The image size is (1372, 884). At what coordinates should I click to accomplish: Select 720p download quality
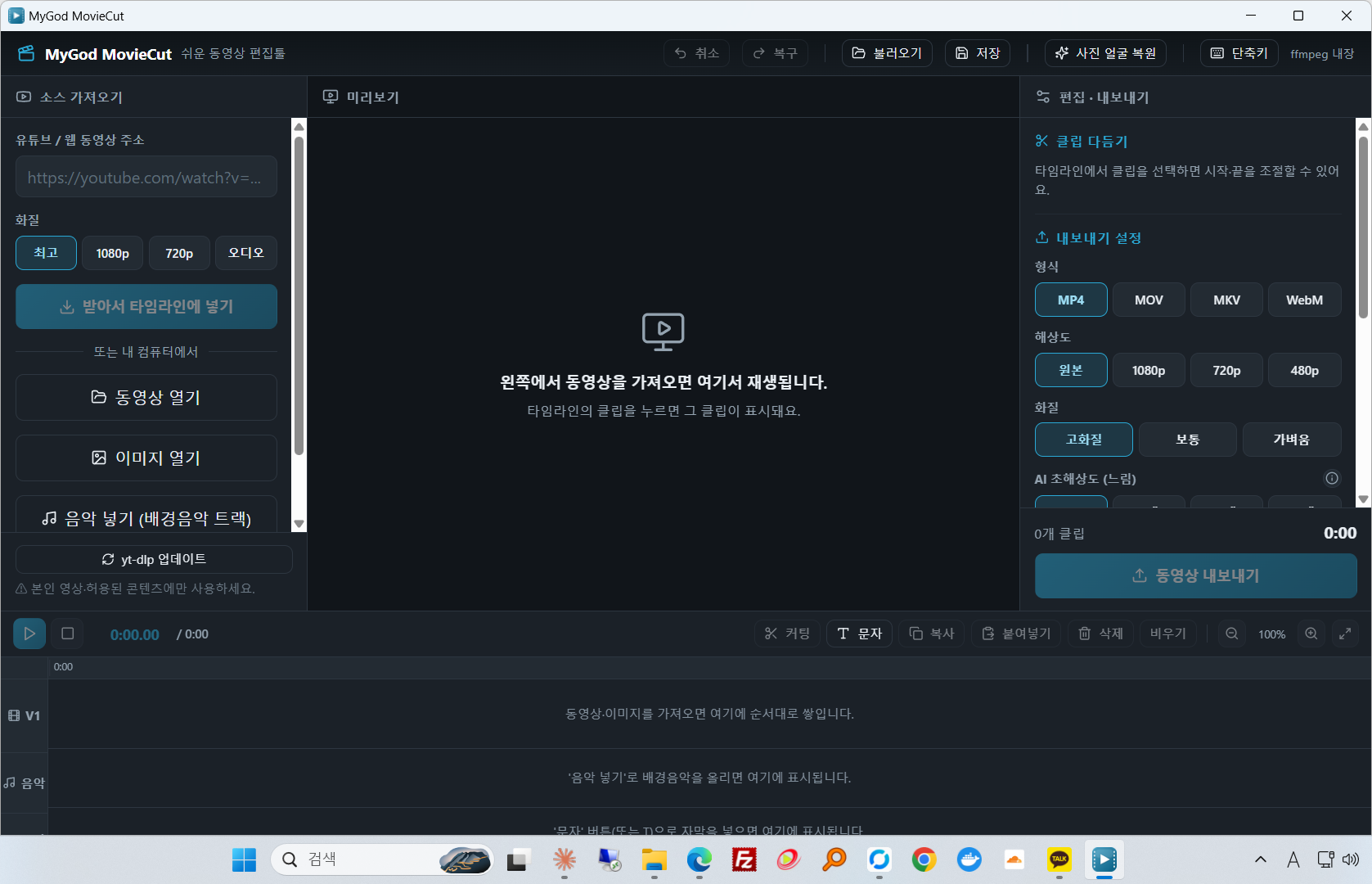pos(179,253)
